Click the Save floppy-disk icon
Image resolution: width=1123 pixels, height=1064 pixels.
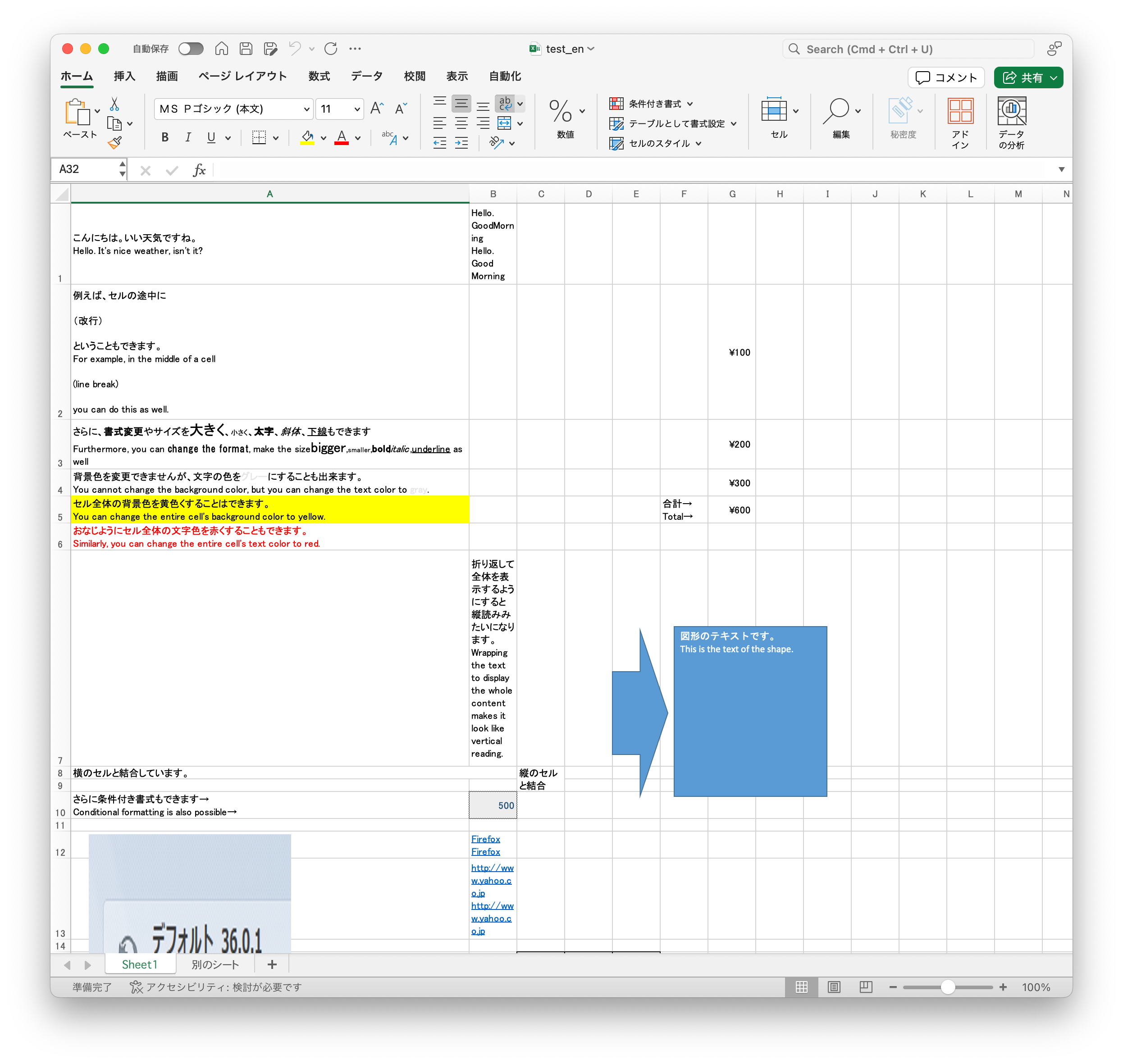point(246,49)
